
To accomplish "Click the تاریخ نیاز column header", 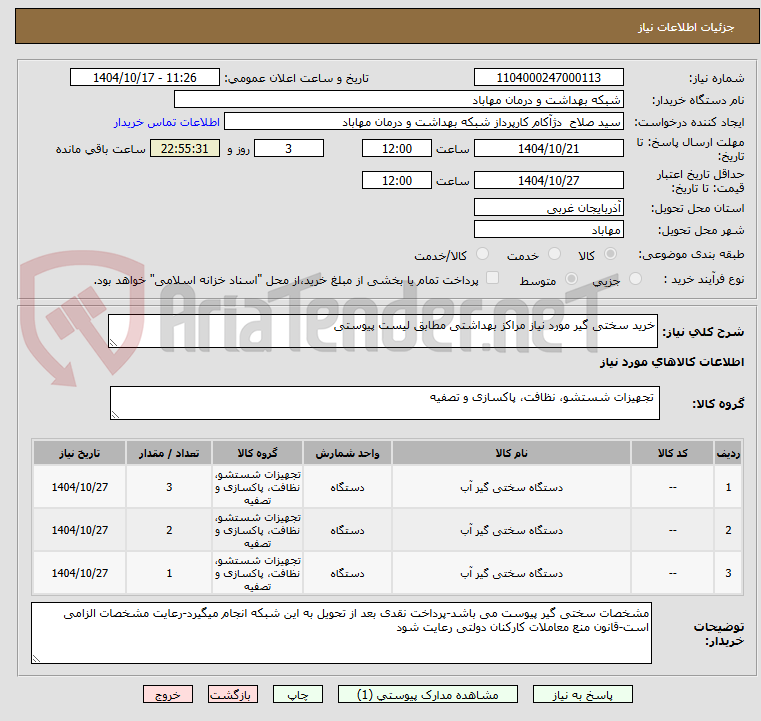I will (x=80, y=453).
